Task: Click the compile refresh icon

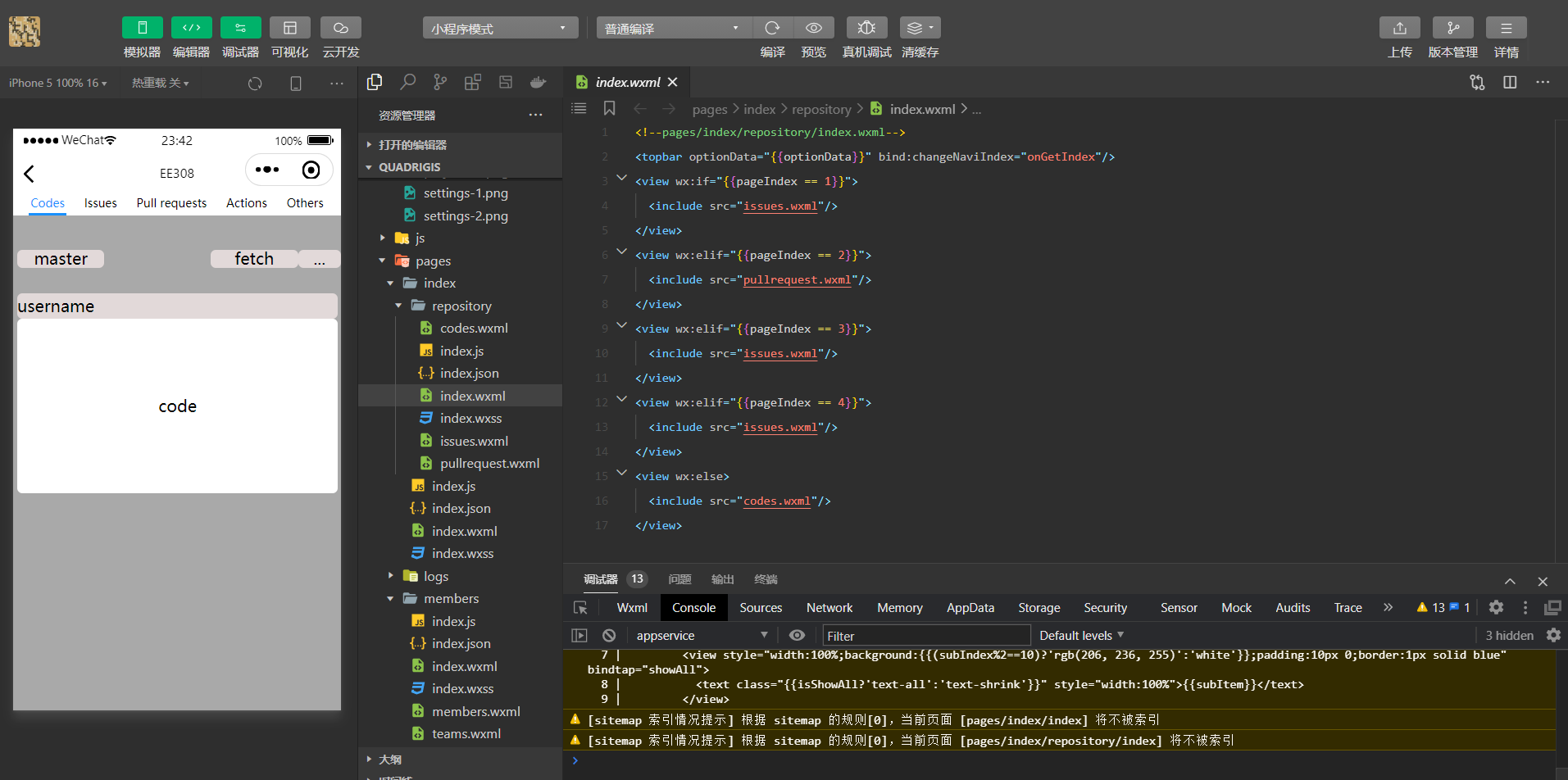Action: point(772,28)
